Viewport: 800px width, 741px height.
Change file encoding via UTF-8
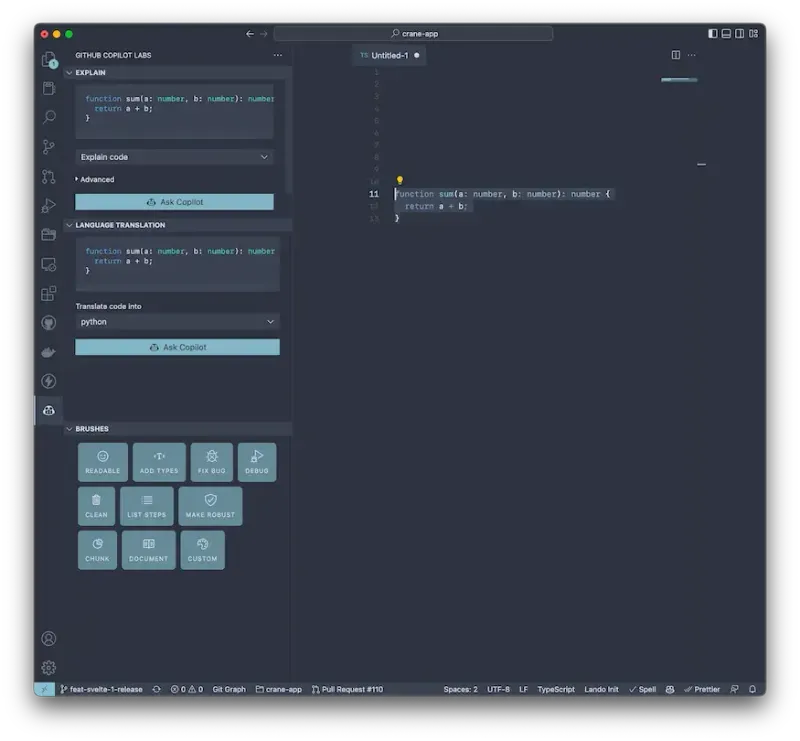498,689
